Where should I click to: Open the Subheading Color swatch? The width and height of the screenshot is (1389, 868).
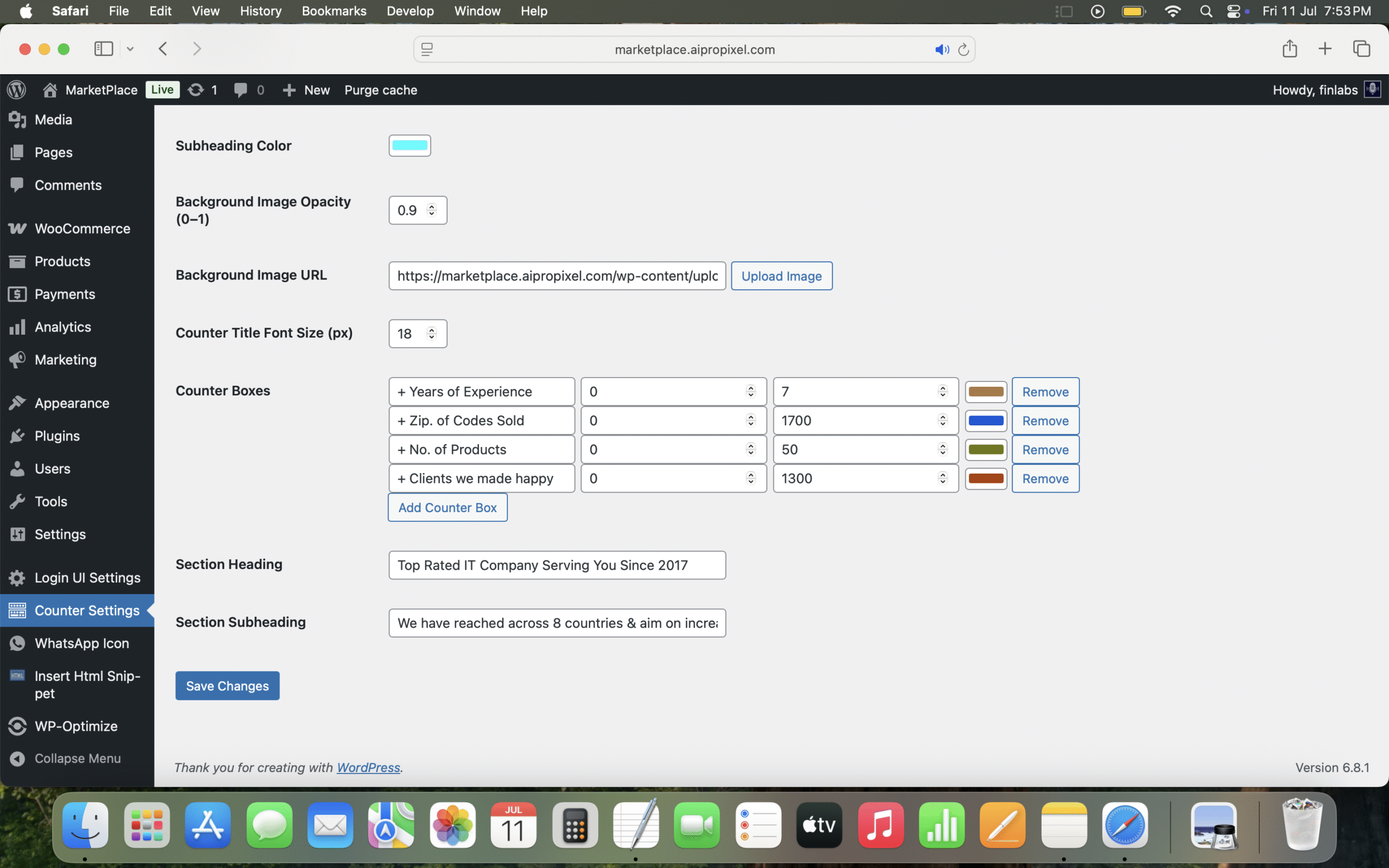click(x=409, y=145)
